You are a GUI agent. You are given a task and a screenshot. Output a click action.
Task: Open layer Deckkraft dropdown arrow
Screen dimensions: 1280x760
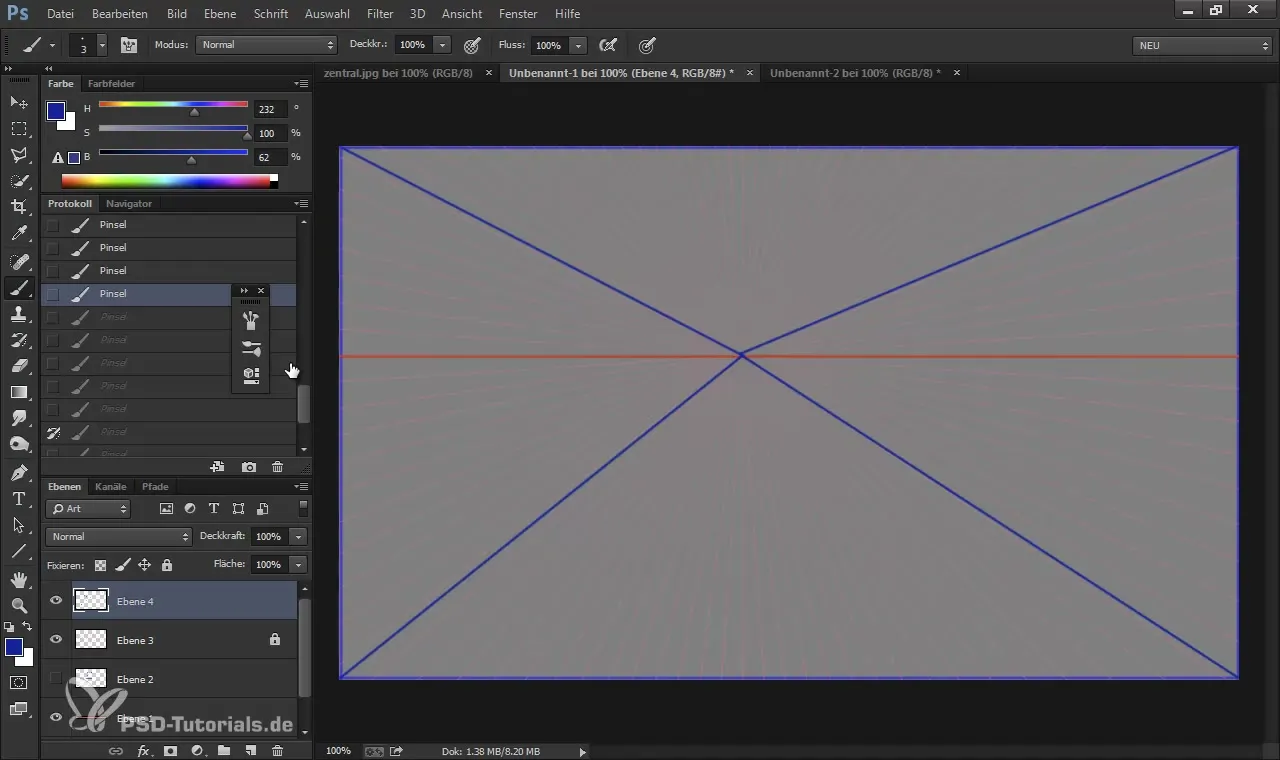click(x=298, y=537)
